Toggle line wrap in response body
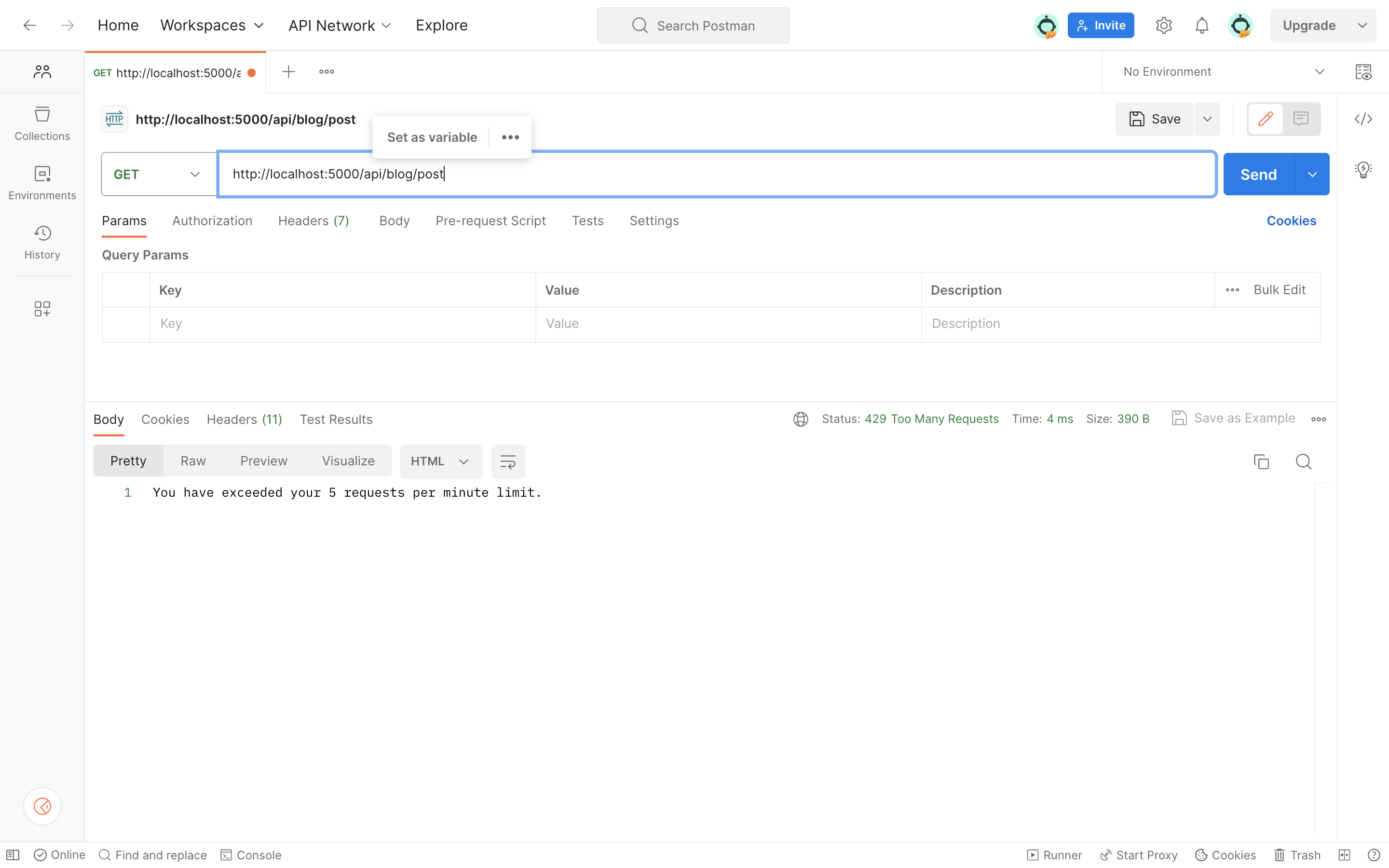The width and height of the screenshot is (1389, 868). pos(508,461)
